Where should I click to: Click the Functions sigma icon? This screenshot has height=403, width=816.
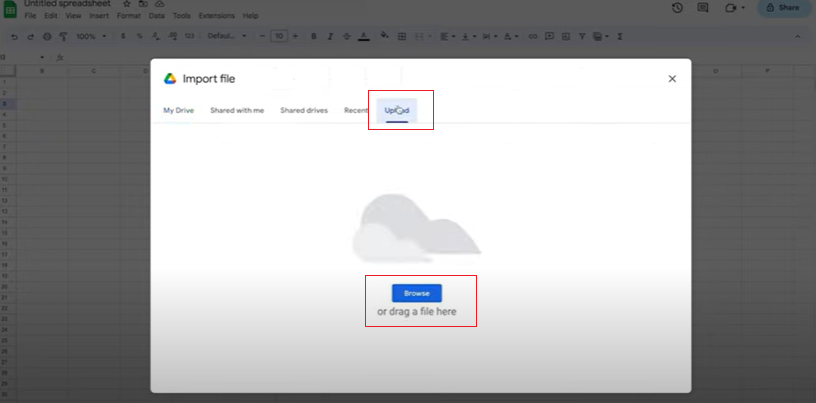click(x=620, y=36)
